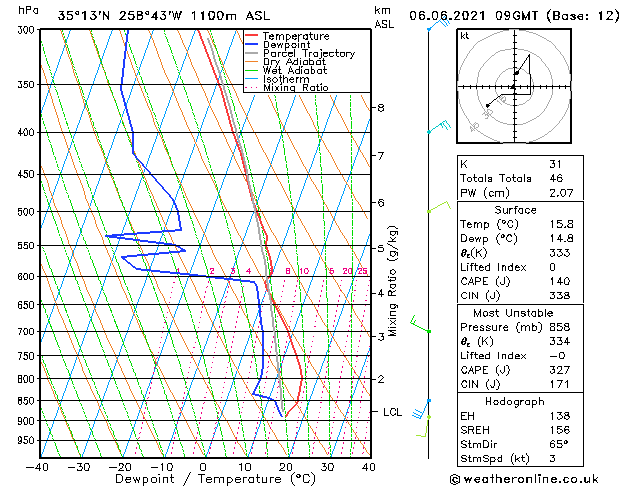Click the surface CAPE value 140
629x486 pixels.
560,281
